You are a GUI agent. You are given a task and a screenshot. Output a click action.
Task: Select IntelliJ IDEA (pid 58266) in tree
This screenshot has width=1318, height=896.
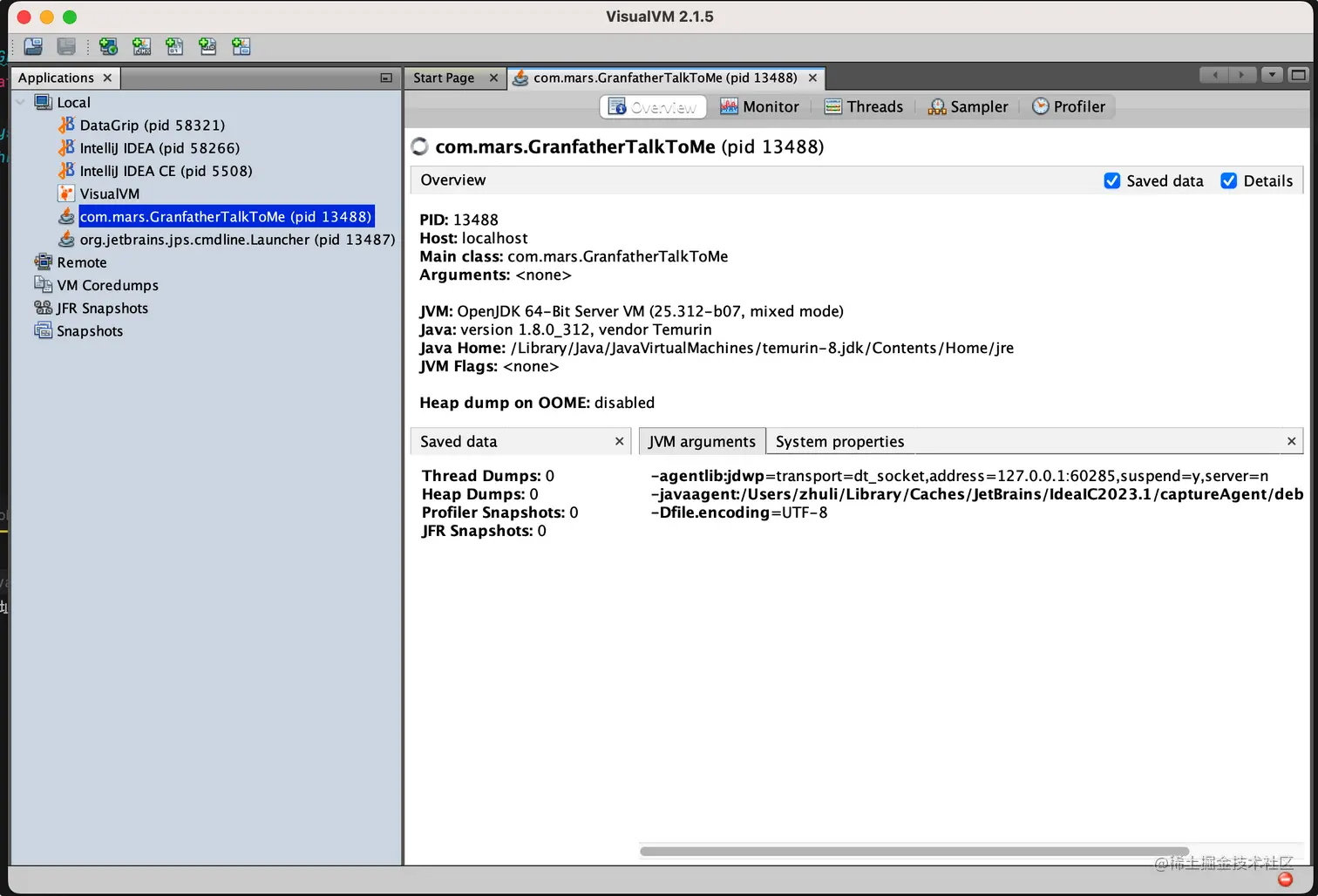click(160, 147)
